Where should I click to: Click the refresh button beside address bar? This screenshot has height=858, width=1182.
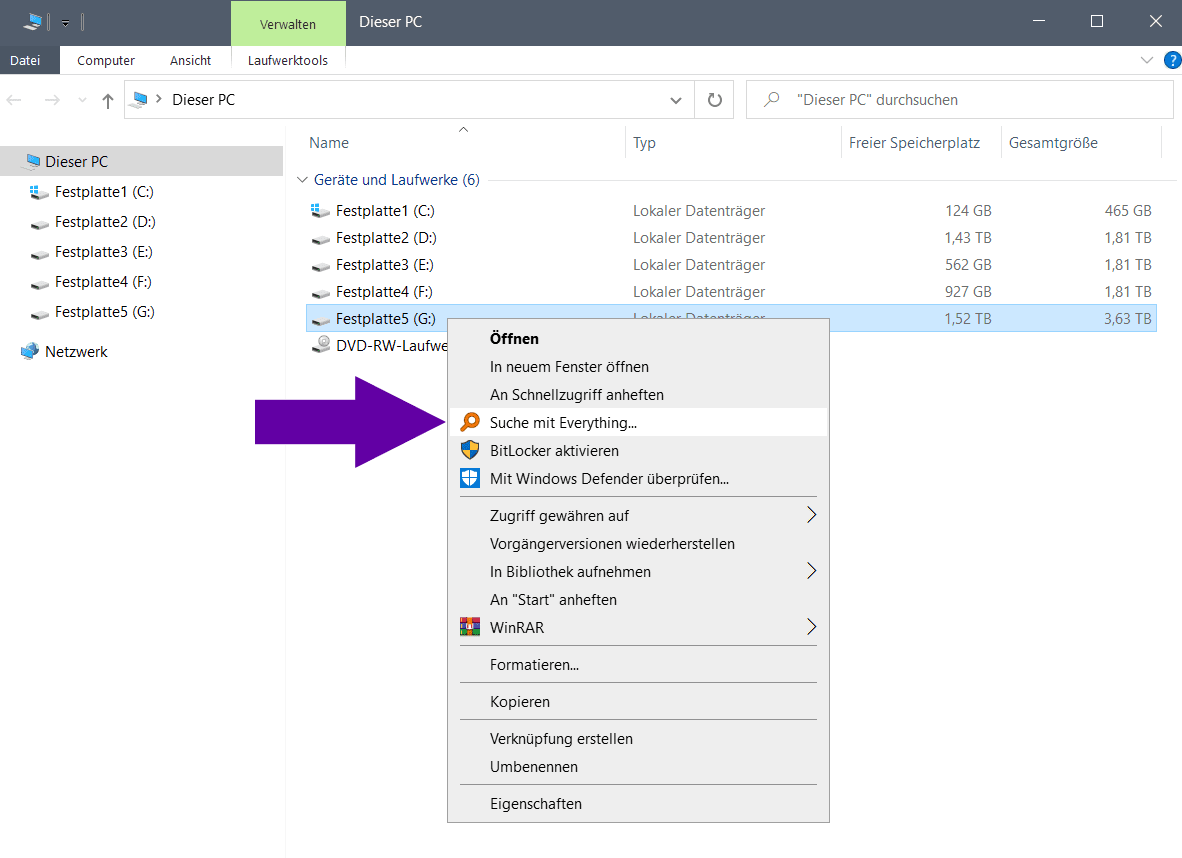714,100
